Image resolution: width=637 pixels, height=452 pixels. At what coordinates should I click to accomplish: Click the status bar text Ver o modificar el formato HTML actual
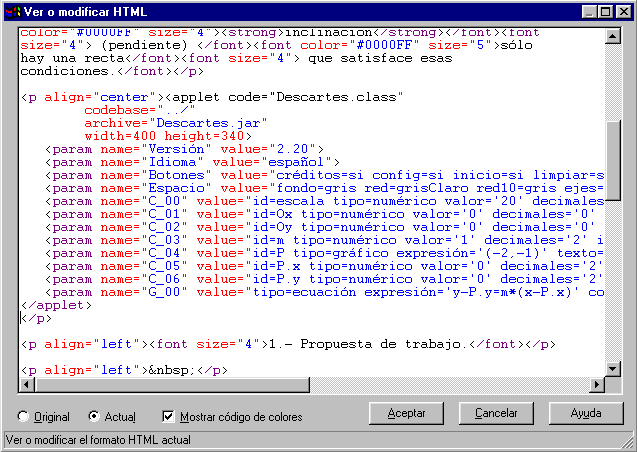point(98,440)
